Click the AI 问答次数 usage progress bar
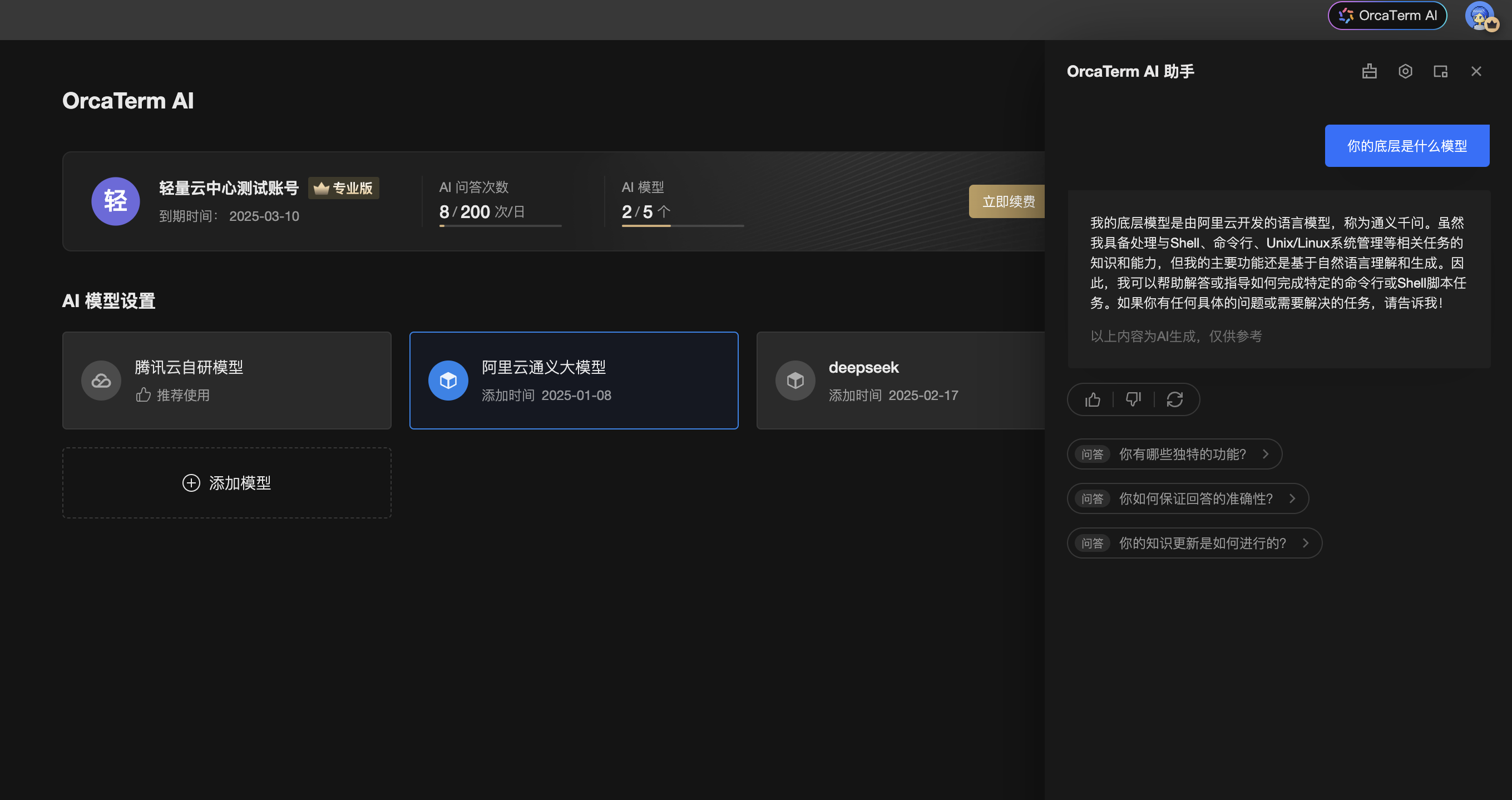 [x=500, y=225]
